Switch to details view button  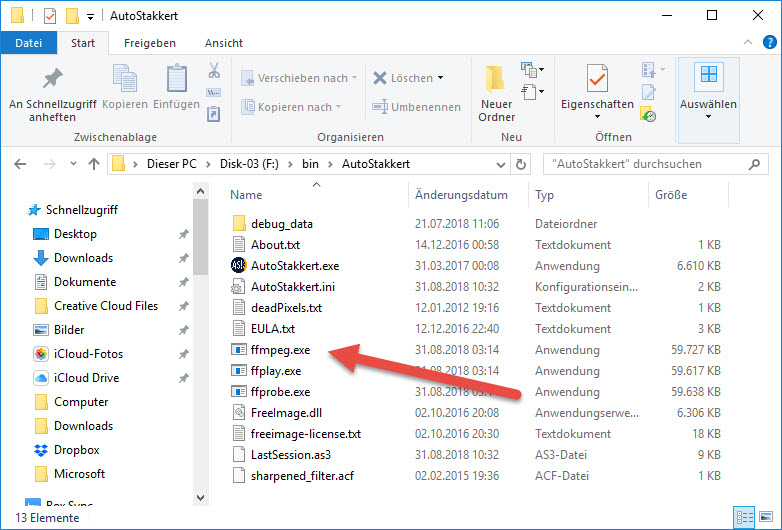[x=745, y=516]
